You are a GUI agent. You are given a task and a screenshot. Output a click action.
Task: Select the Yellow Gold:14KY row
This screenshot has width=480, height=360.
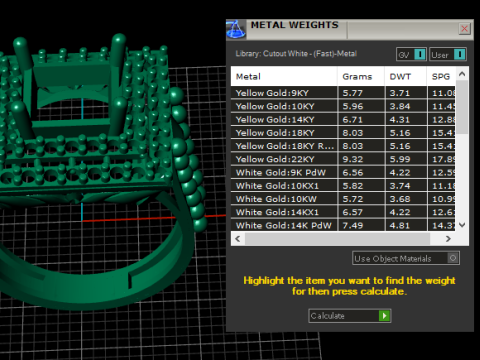(x=343, y=119)
